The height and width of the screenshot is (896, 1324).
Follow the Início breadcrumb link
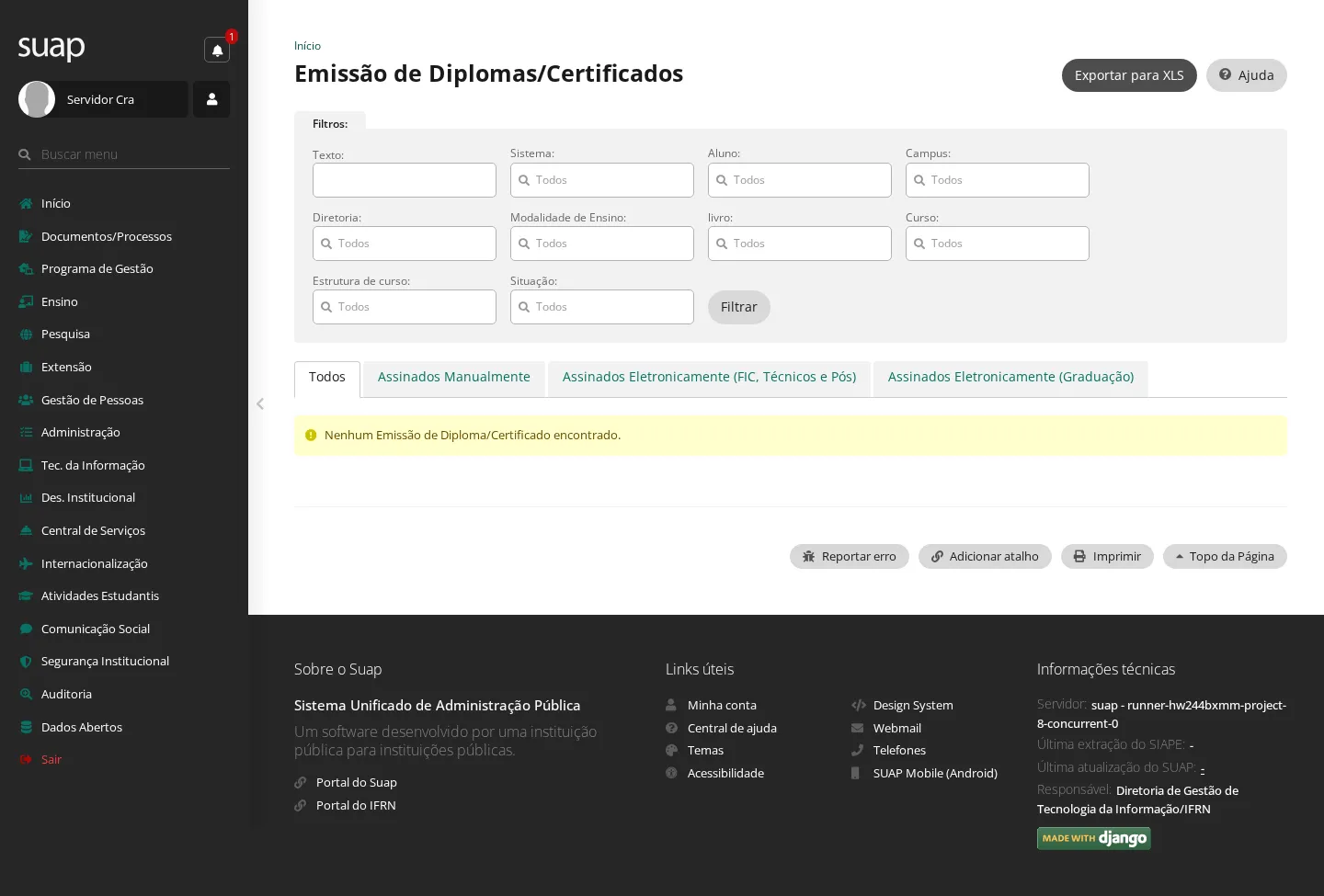click(x=307, y=46)
